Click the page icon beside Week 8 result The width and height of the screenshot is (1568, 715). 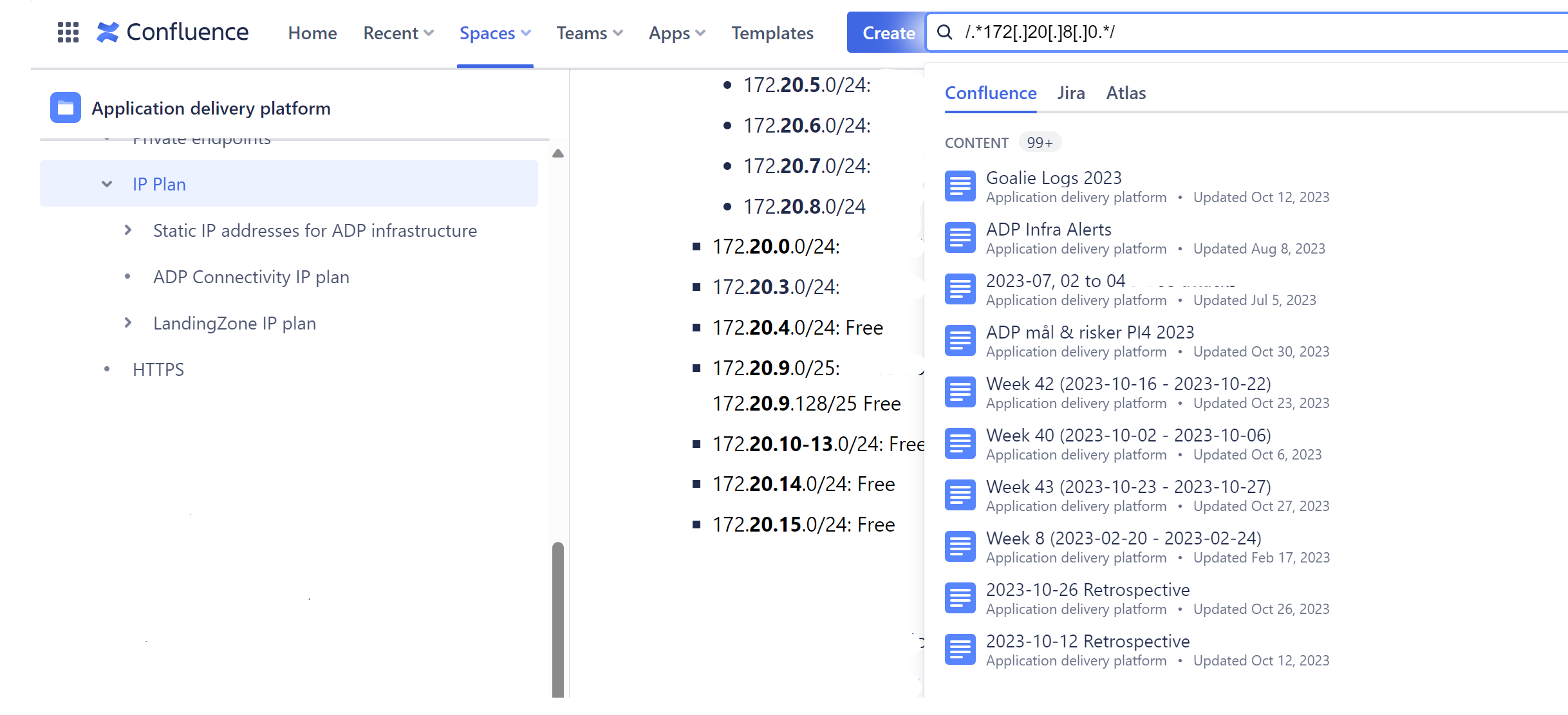[x=960, y=546]
